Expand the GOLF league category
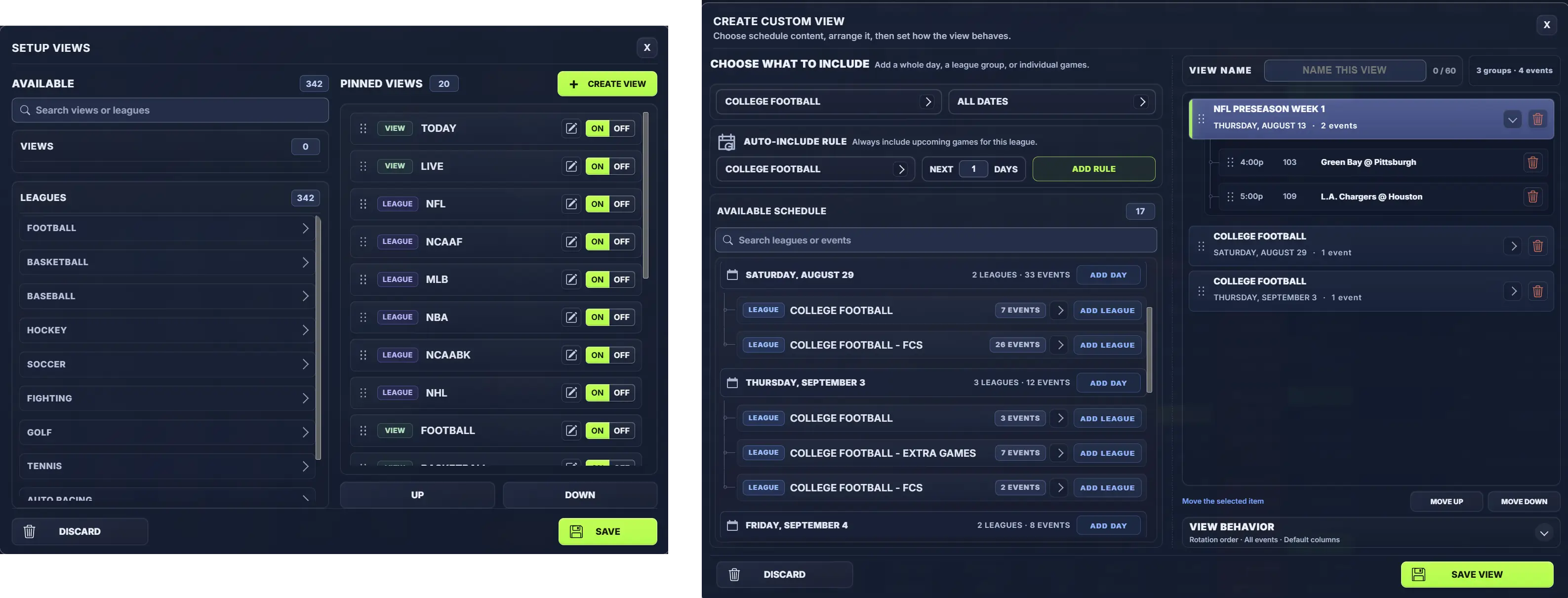Screen dimensions: 1568x598 (167, 433)
